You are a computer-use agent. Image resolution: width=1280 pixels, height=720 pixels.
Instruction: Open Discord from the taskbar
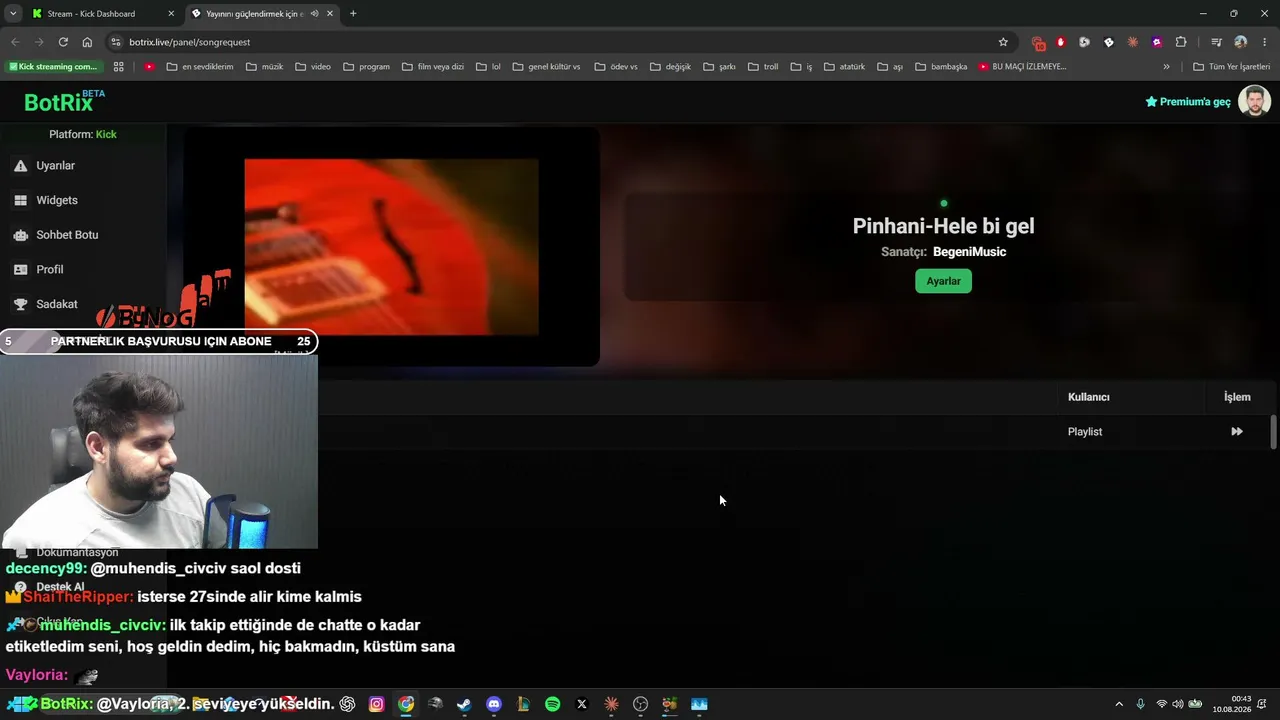pos(494,704)
